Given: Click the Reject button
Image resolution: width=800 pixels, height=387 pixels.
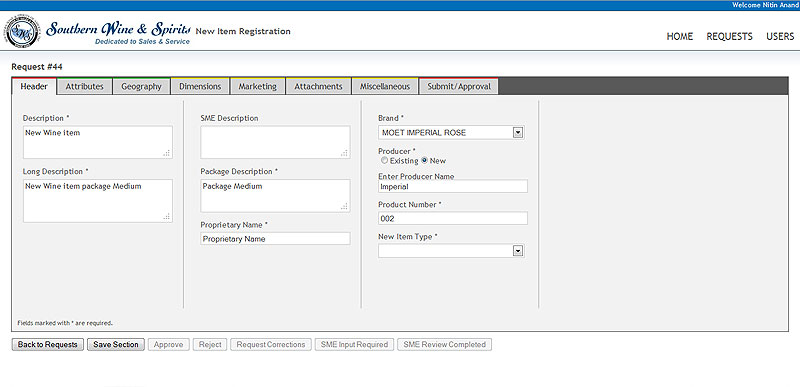Looking at the screenshot, I should pos(210,345).
